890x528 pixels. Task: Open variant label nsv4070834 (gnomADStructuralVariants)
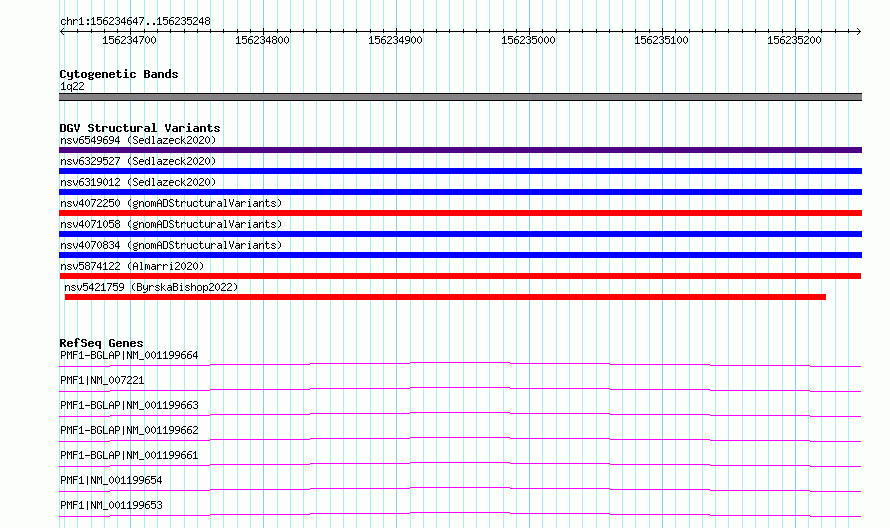pos(171,245)
